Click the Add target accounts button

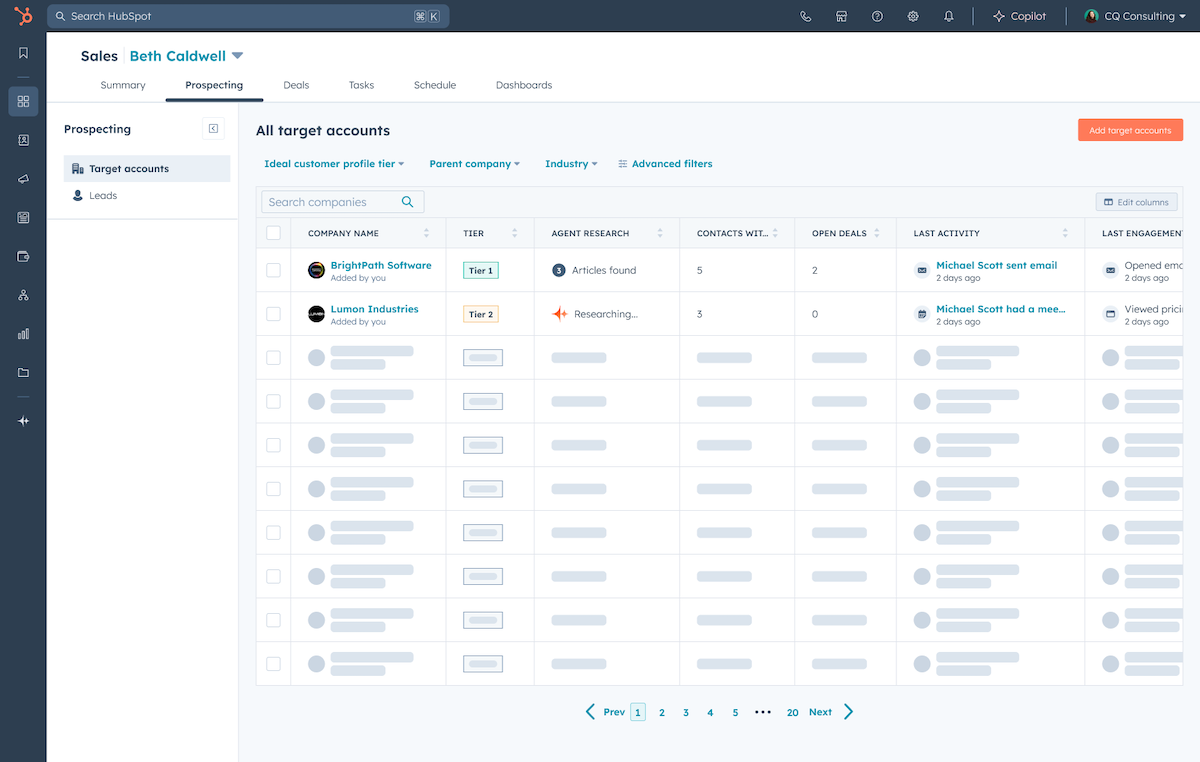(x=1130, y=130)
